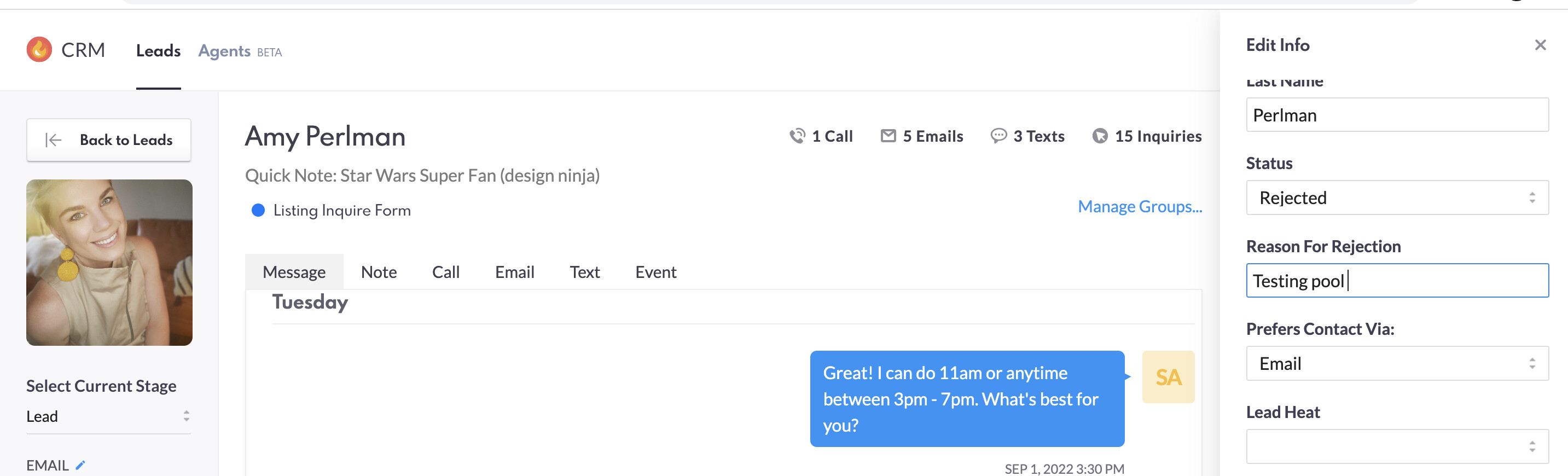Open the Select Current Stage dropdown
This screenshot has height=476, width=1568.
(x=108, y=416)
